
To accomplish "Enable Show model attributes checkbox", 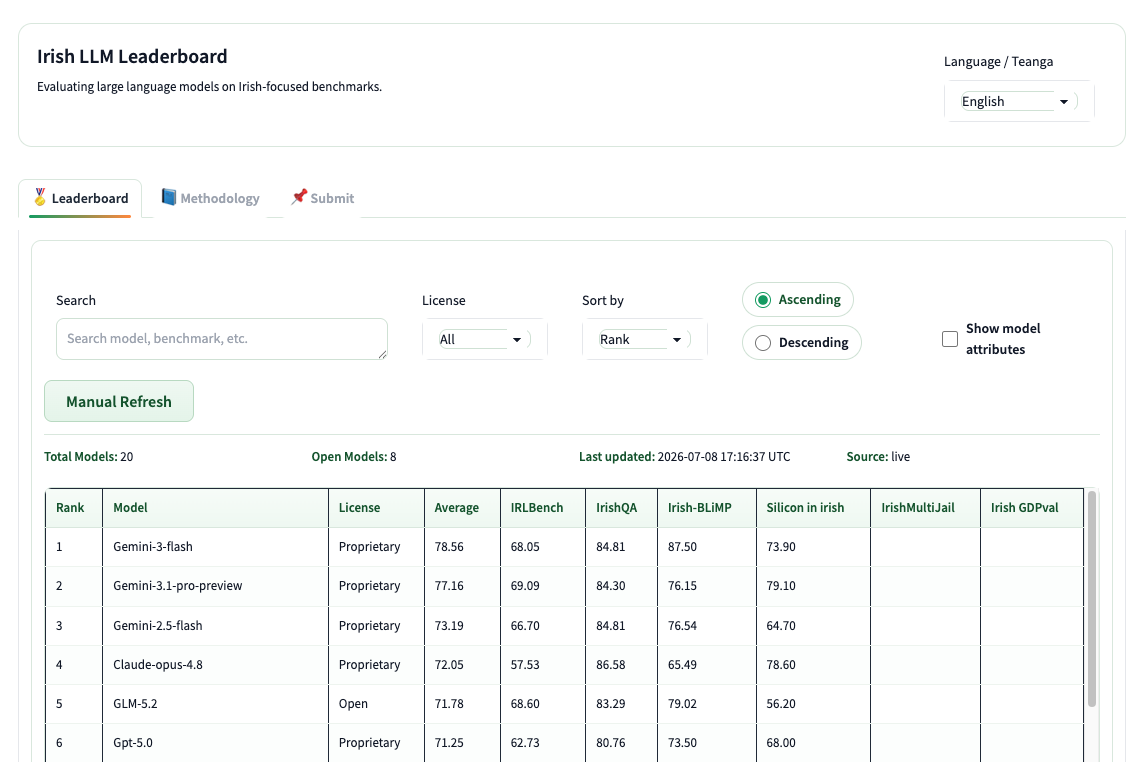I will tap(950, 339).
